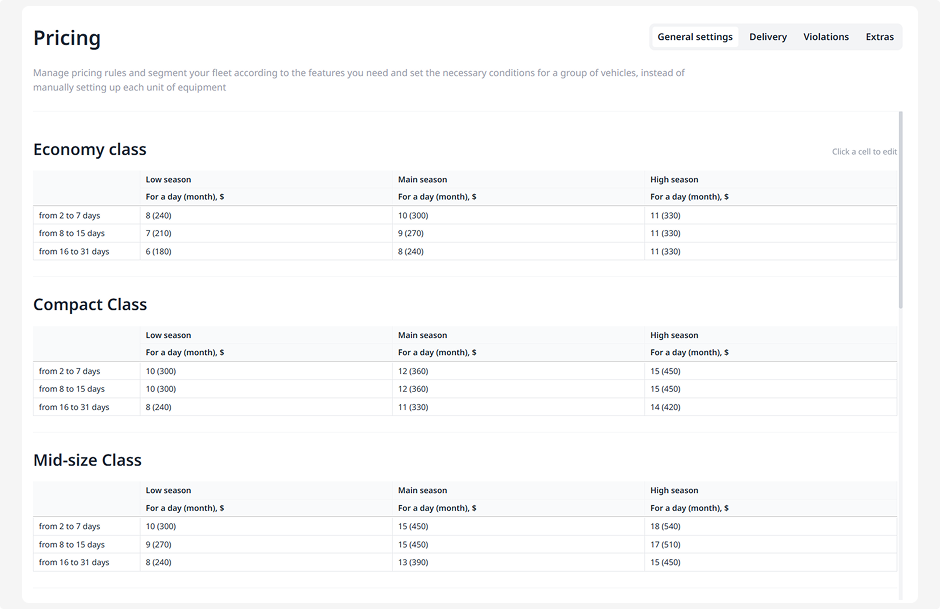Edit Compact main season 16 to 31 days price
This screenshot has width=940, height=609.
[518, 407]
